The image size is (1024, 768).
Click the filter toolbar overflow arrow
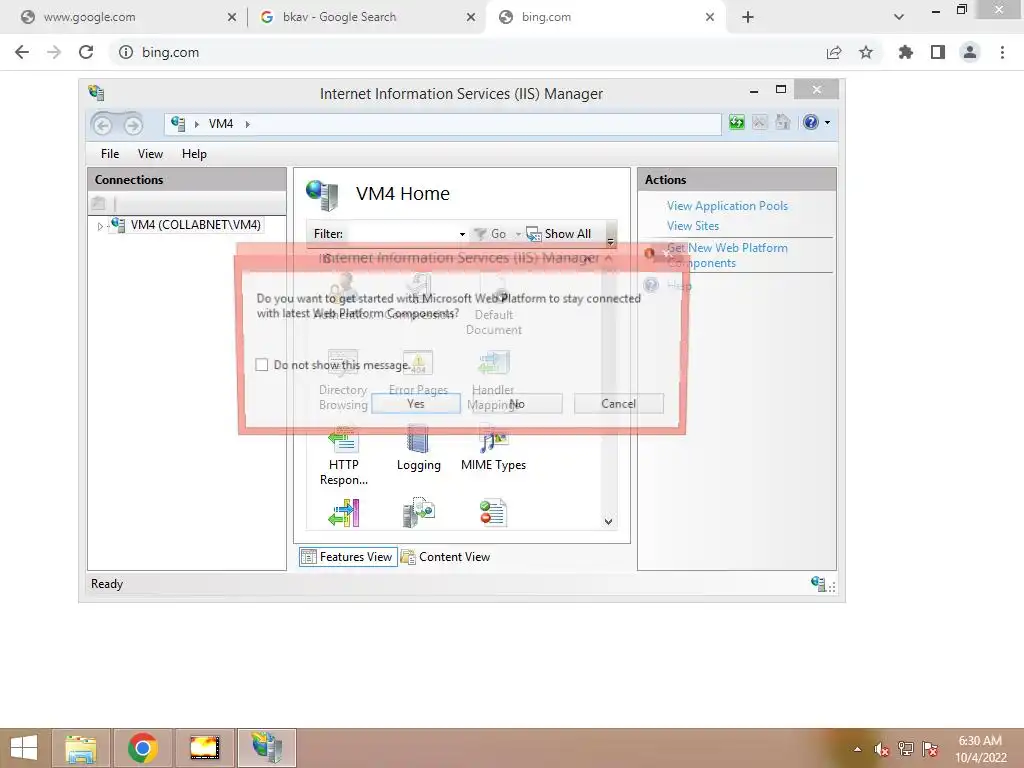pos(611,241)
